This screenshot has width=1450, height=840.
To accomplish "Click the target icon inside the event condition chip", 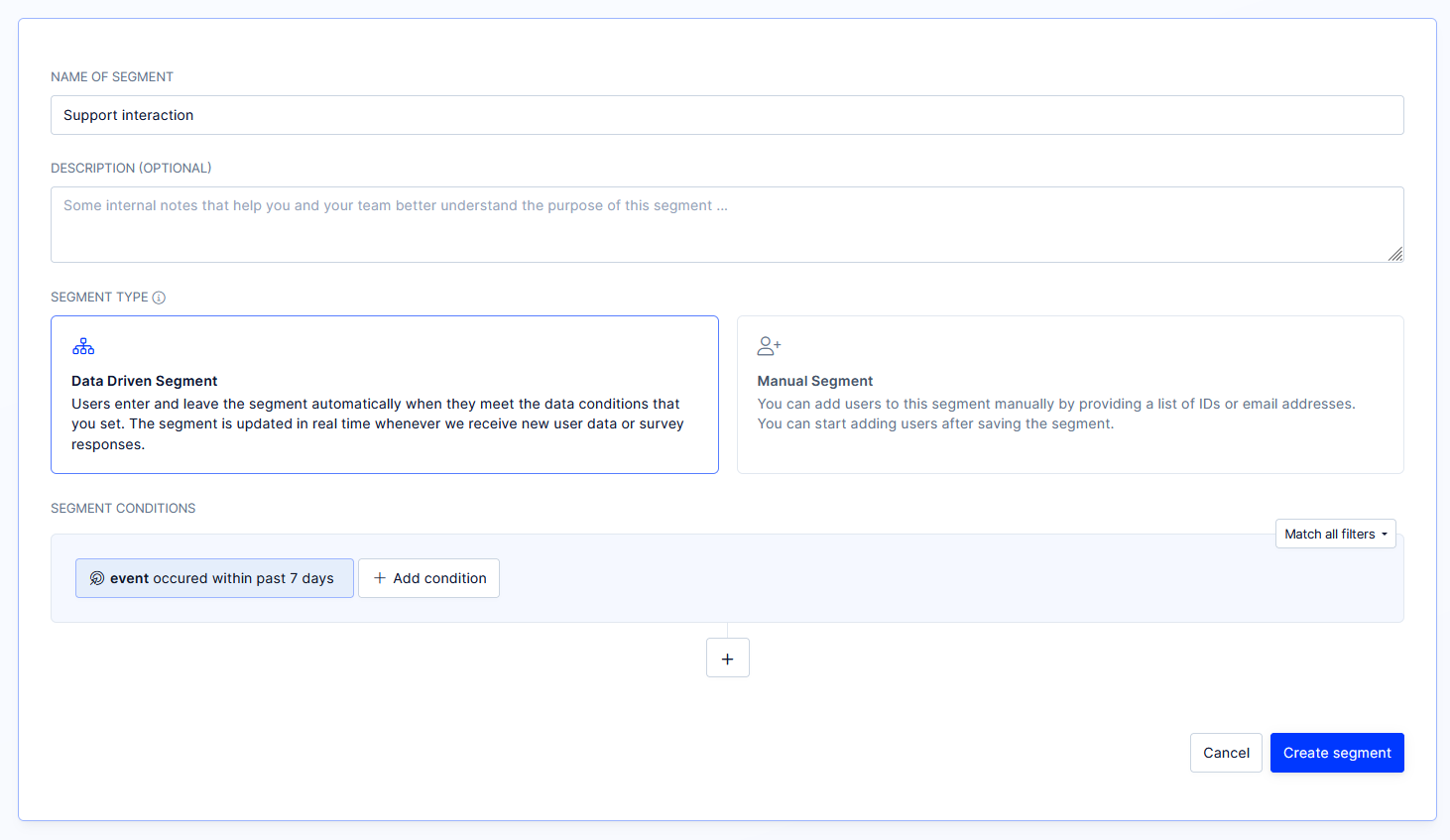I will coord(96,577).
